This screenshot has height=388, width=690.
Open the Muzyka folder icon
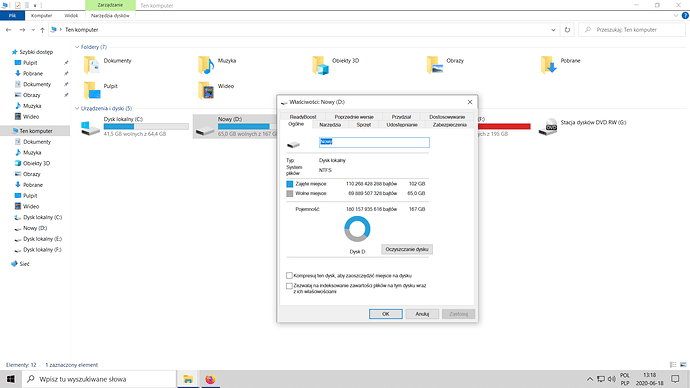point(206,65)
